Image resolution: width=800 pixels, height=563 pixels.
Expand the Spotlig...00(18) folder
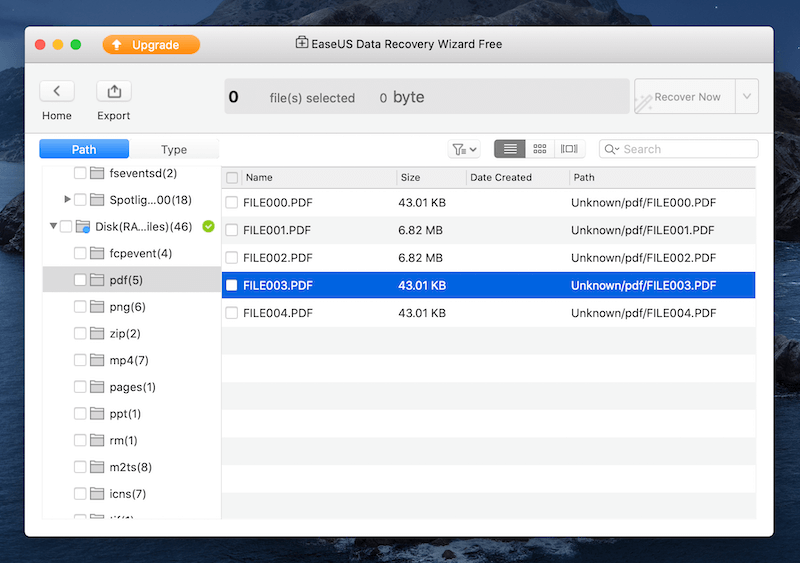[x=67, y=199]
